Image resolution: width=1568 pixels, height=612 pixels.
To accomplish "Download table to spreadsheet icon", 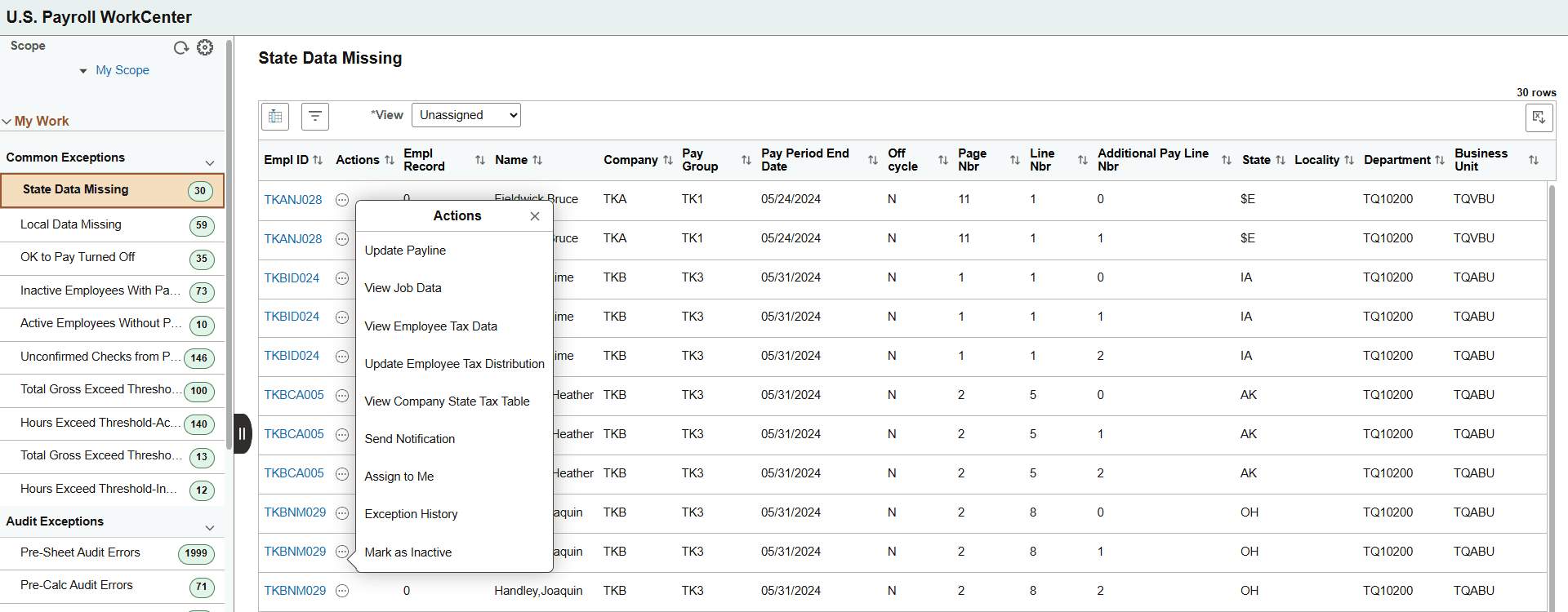I will click(x=1539, y=118).
